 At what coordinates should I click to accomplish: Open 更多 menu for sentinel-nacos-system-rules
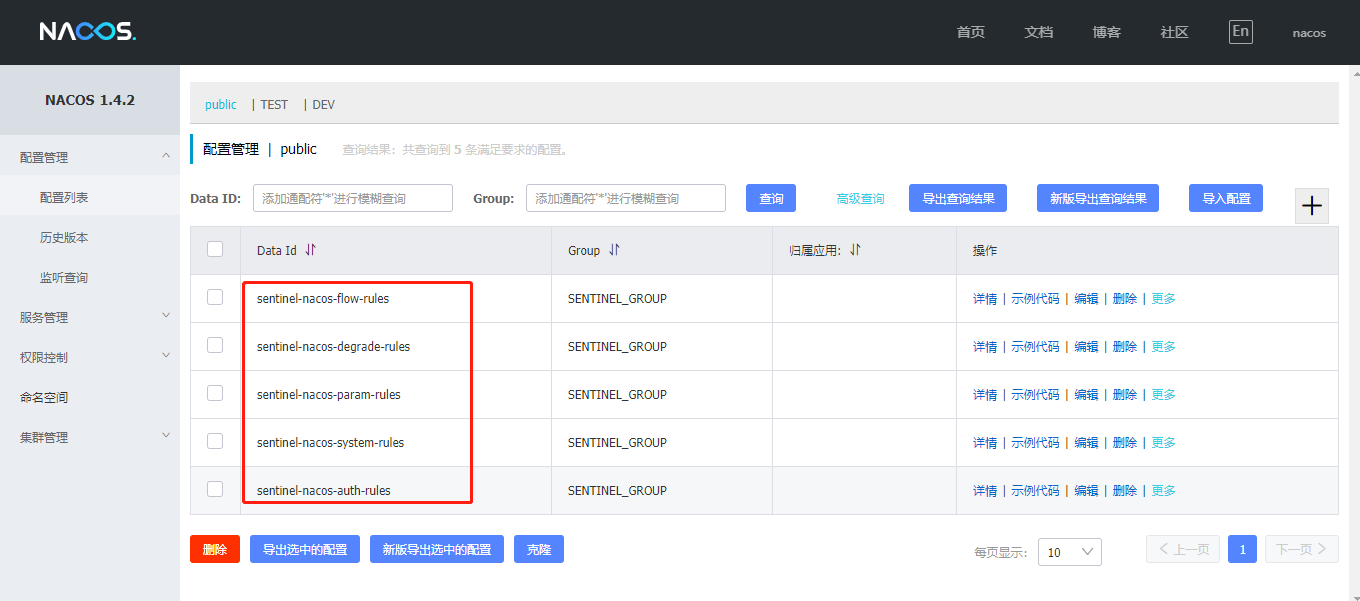pos(1163,442)
